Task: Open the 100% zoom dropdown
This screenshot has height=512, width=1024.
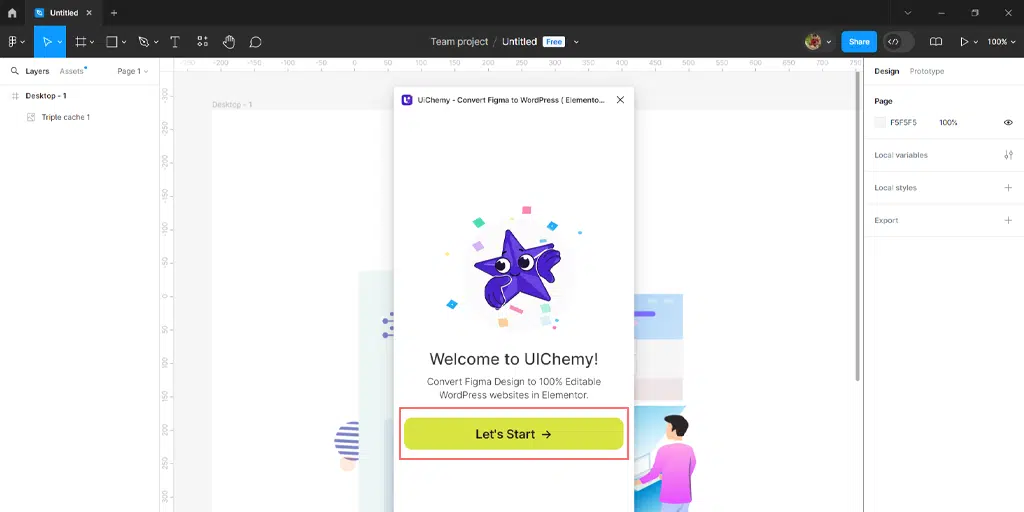Action: [x=1001, y=42]
